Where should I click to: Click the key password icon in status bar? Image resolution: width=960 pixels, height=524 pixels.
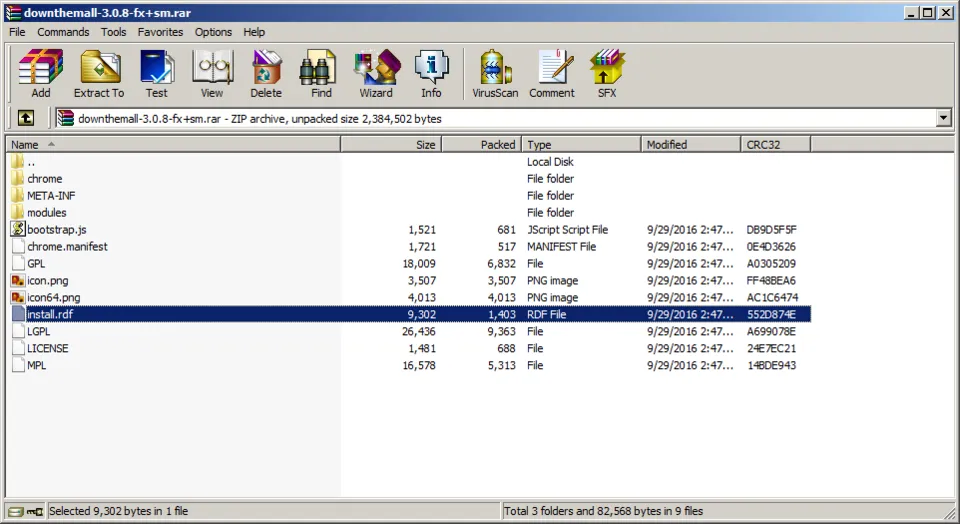pos(35,511)
